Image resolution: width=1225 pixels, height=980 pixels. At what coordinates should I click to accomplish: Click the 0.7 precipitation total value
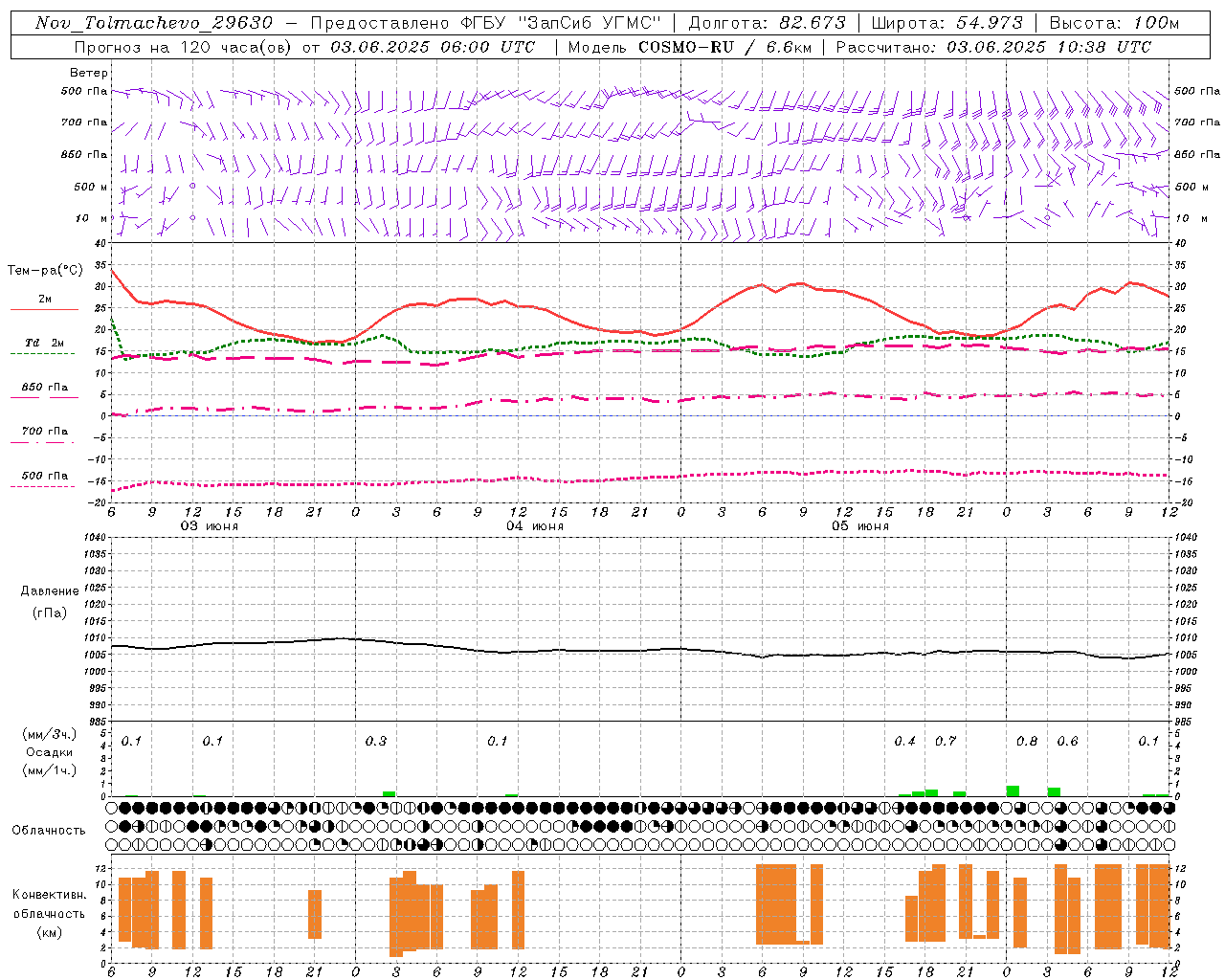coord(946,741)
